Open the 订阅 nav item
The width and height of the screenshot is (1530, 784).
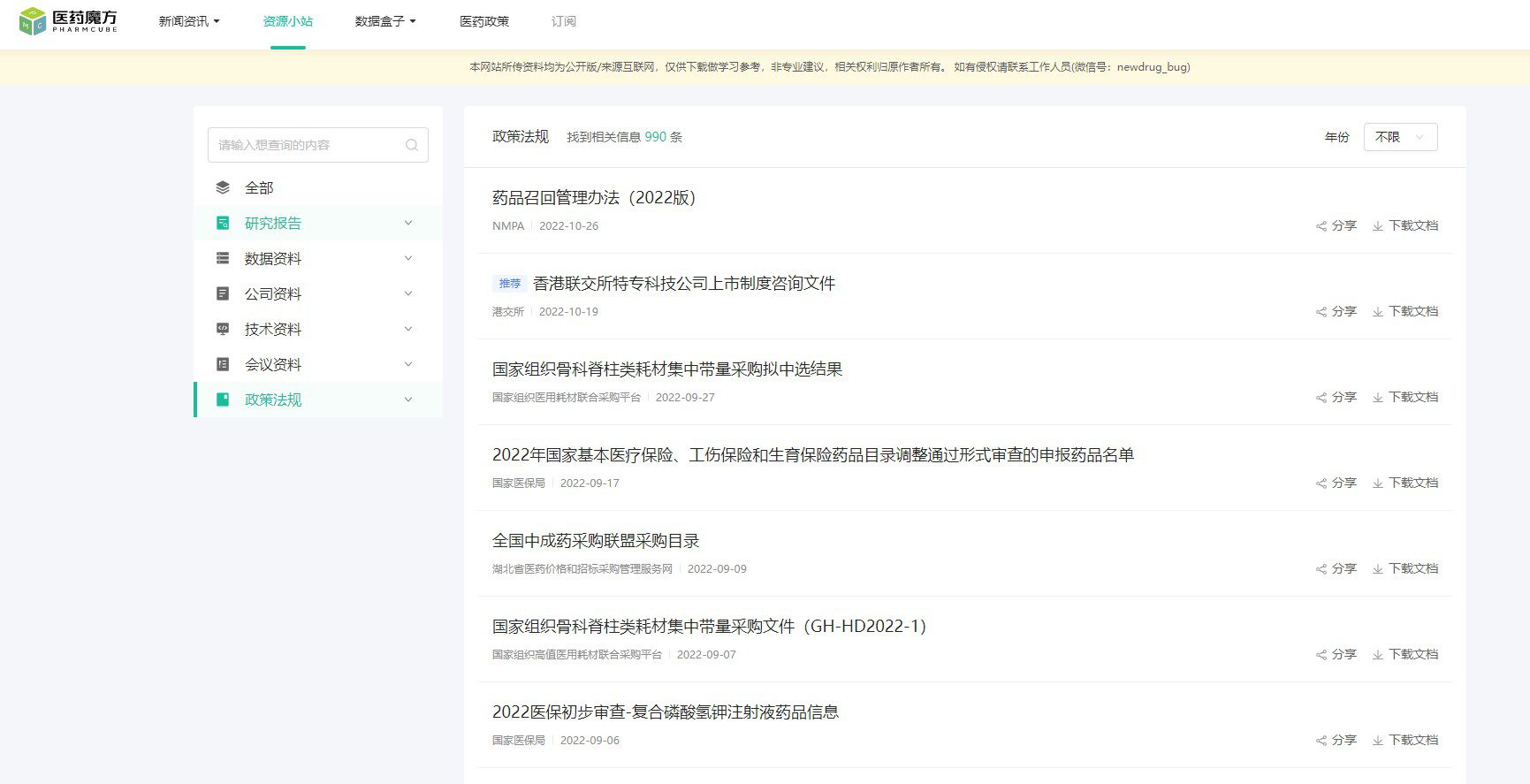click(564, 21)
